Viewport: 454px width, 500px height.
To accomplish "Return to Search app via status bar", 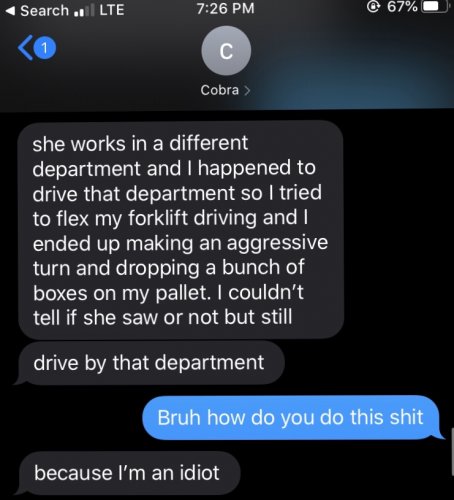I will pyautogui.click(x=38, y=10).
